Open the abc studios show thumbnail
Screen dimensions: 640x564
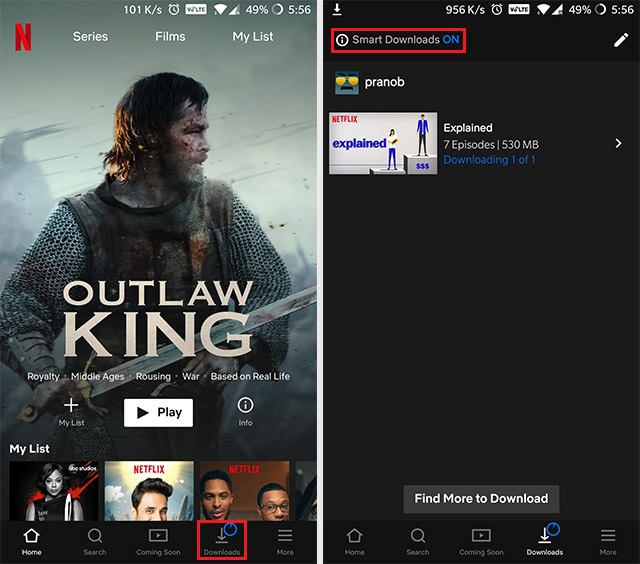(x=53, y=491)
